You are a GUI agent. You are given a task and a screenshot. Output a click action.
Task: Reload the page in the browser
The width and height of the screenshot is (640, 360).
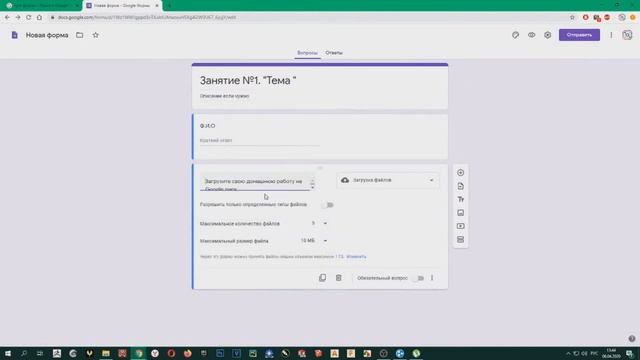pos(29,18)
